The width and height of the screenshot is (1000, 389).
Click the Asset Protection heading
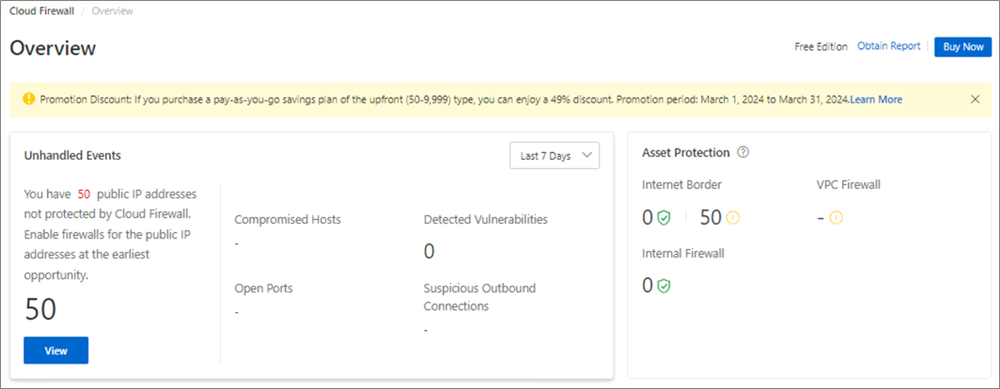tap(686, 153)
